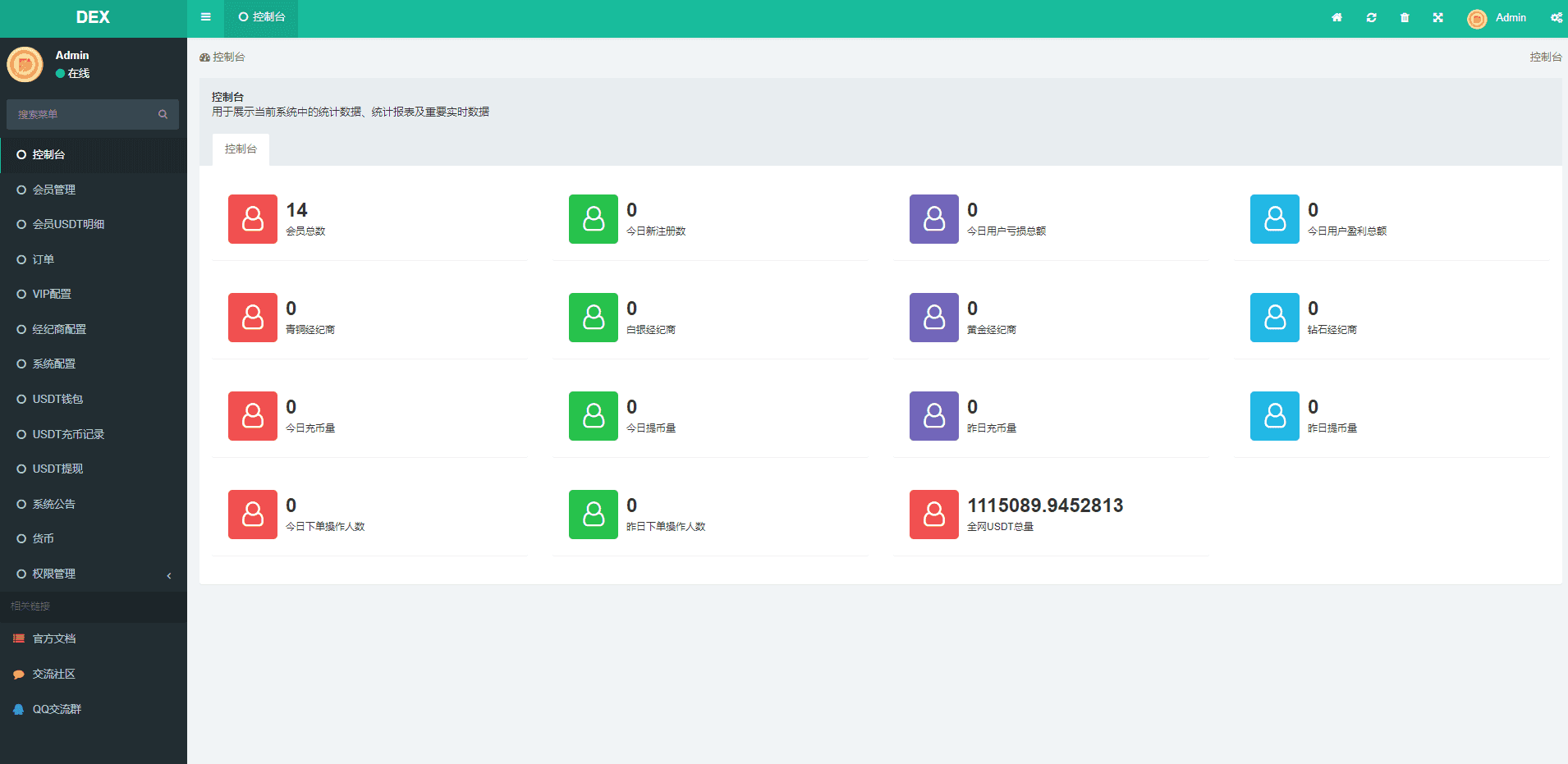Toggle the sidebar with hamburger icon
Image resolution: width=1568 pixels, height=764 pixels.
pos(206,17)
